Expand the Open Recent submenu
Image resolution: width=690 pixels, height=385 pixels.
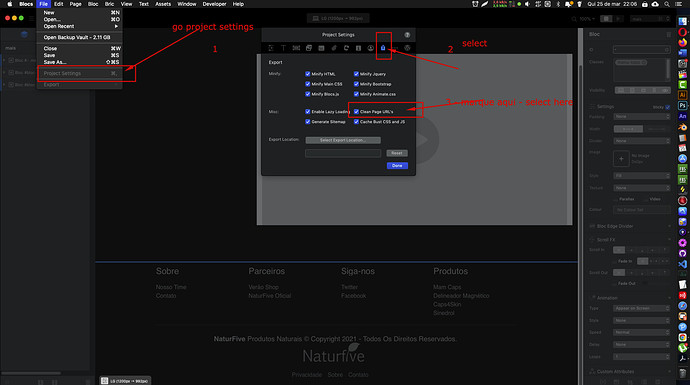(x=79, y=26)
